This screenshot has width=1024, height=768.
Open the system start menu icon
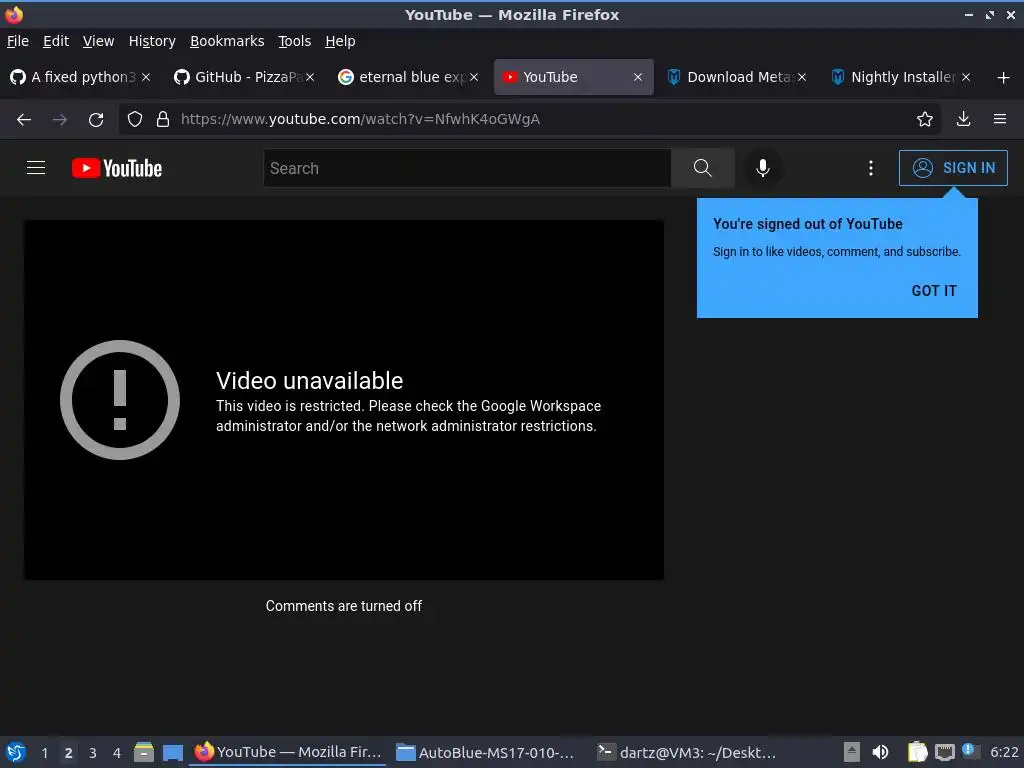click(16, 752)
